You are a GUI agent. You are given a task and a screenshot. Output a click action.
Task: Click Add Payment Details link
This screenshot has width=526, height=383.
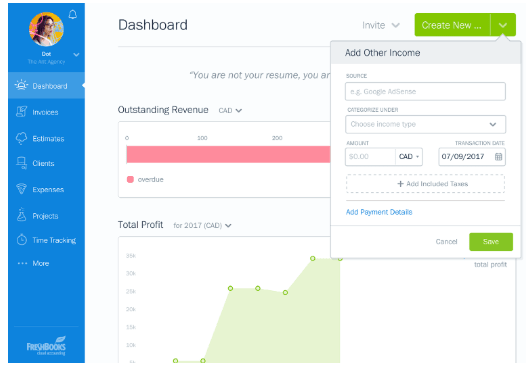pos(379,212)
